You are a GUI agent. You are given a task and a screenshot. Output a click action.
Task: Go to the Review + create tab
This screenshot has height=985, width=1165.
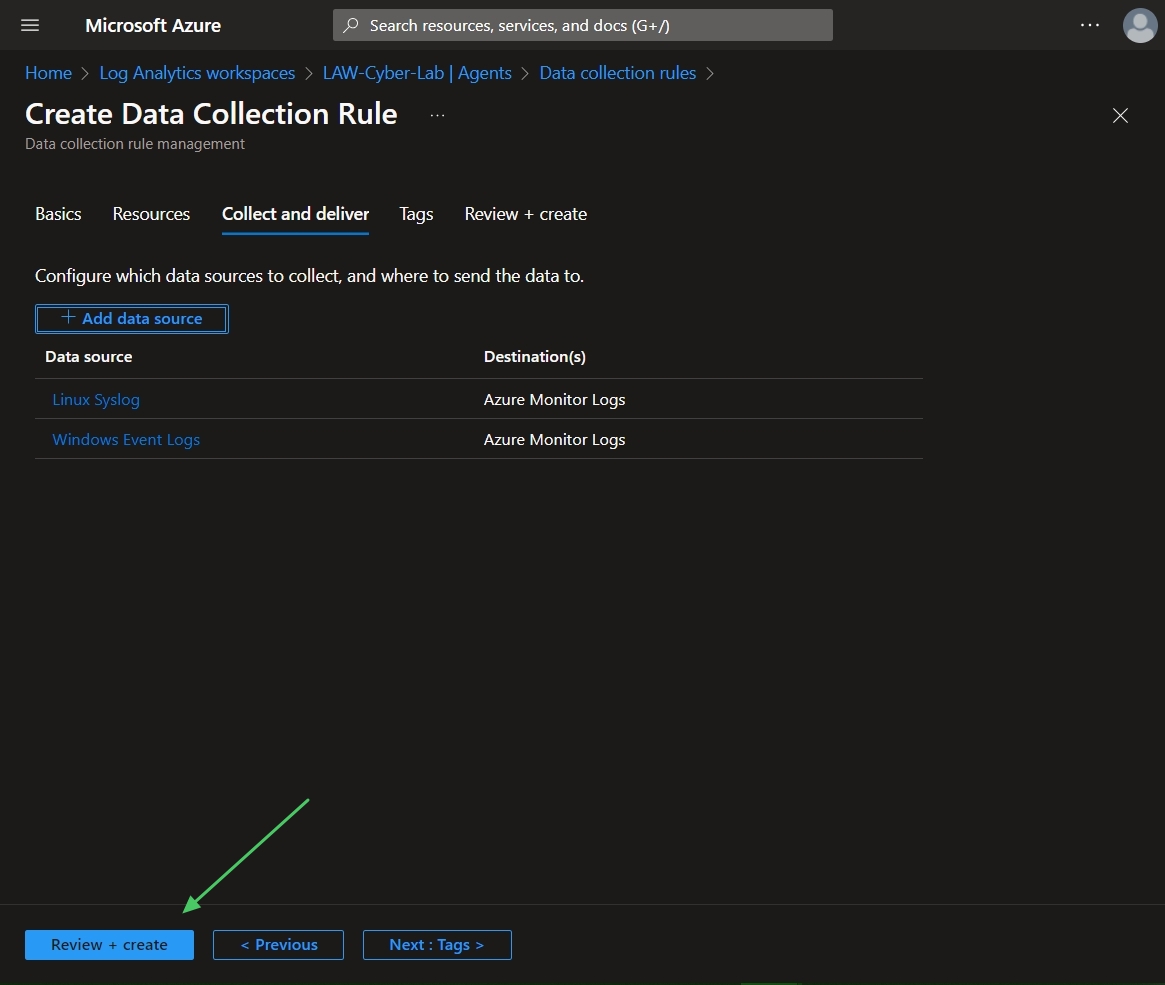click(526, 214)
